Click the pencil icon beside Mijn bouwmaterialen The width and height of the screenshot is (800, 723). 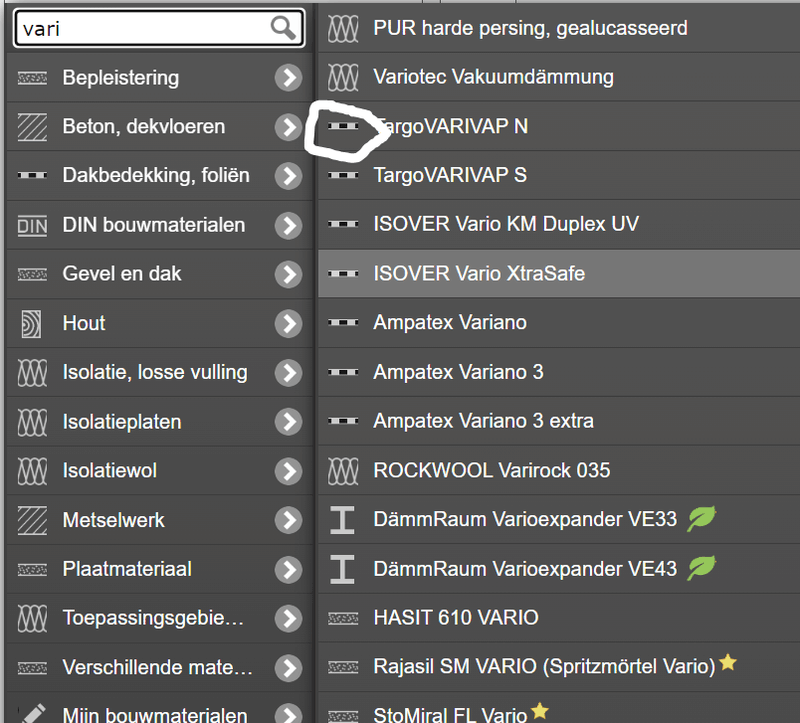coord(33,713)
